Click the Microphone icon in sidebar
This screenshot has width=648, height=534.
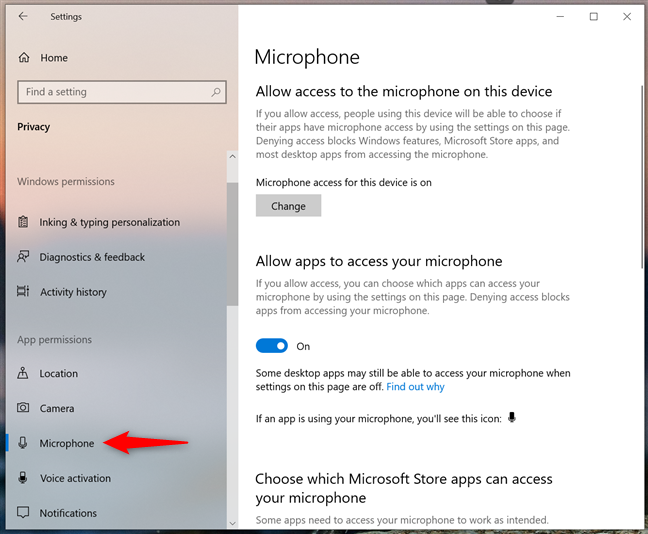23,443
